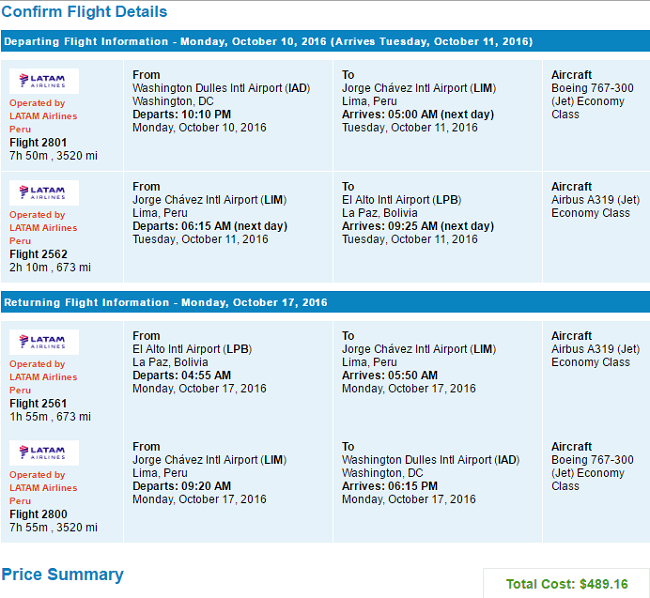Screen dimensions: 650x598
Task: Click LATAM Airlines logo for Flight 2561
Action: (x=44, y=342)
